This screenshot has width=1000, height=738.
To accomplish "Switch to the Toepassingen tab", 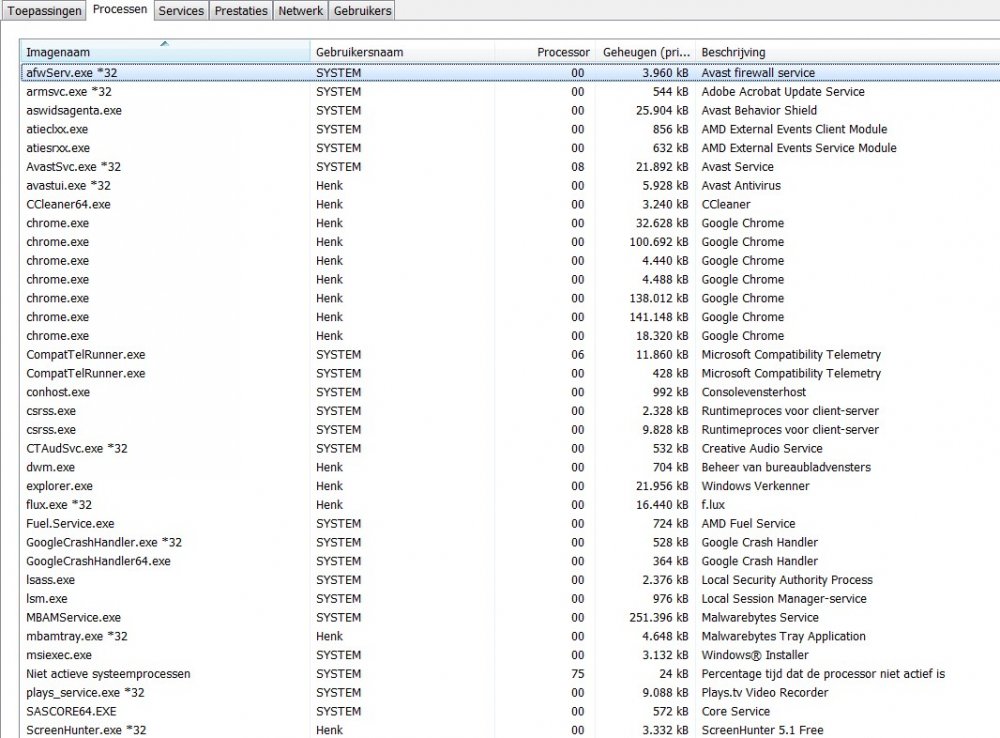I will pyautogui.click(x=43, y=10).
